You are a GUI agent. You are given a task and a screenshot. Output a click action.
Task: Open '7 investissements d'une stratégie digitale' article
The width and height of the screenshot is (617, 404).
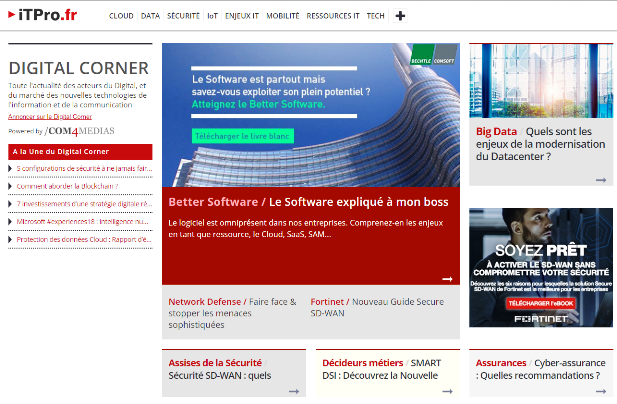tap(84, 204)
